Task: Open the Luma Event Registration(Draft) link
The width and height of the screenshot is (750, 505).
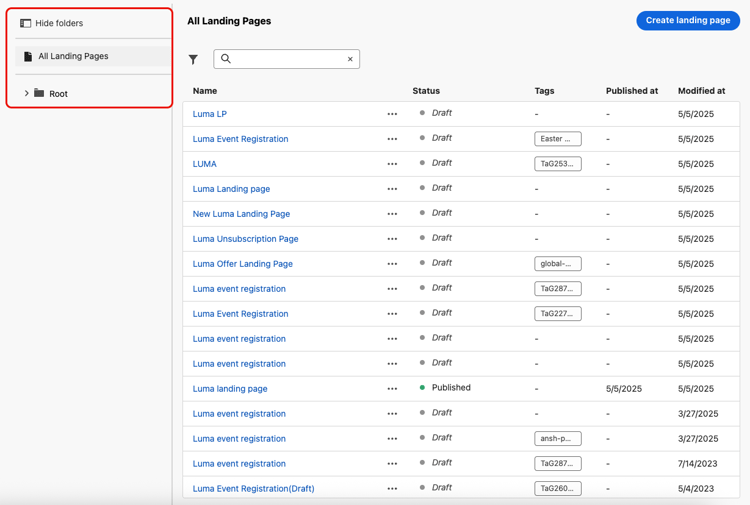Action: click(x=253, y=489)
